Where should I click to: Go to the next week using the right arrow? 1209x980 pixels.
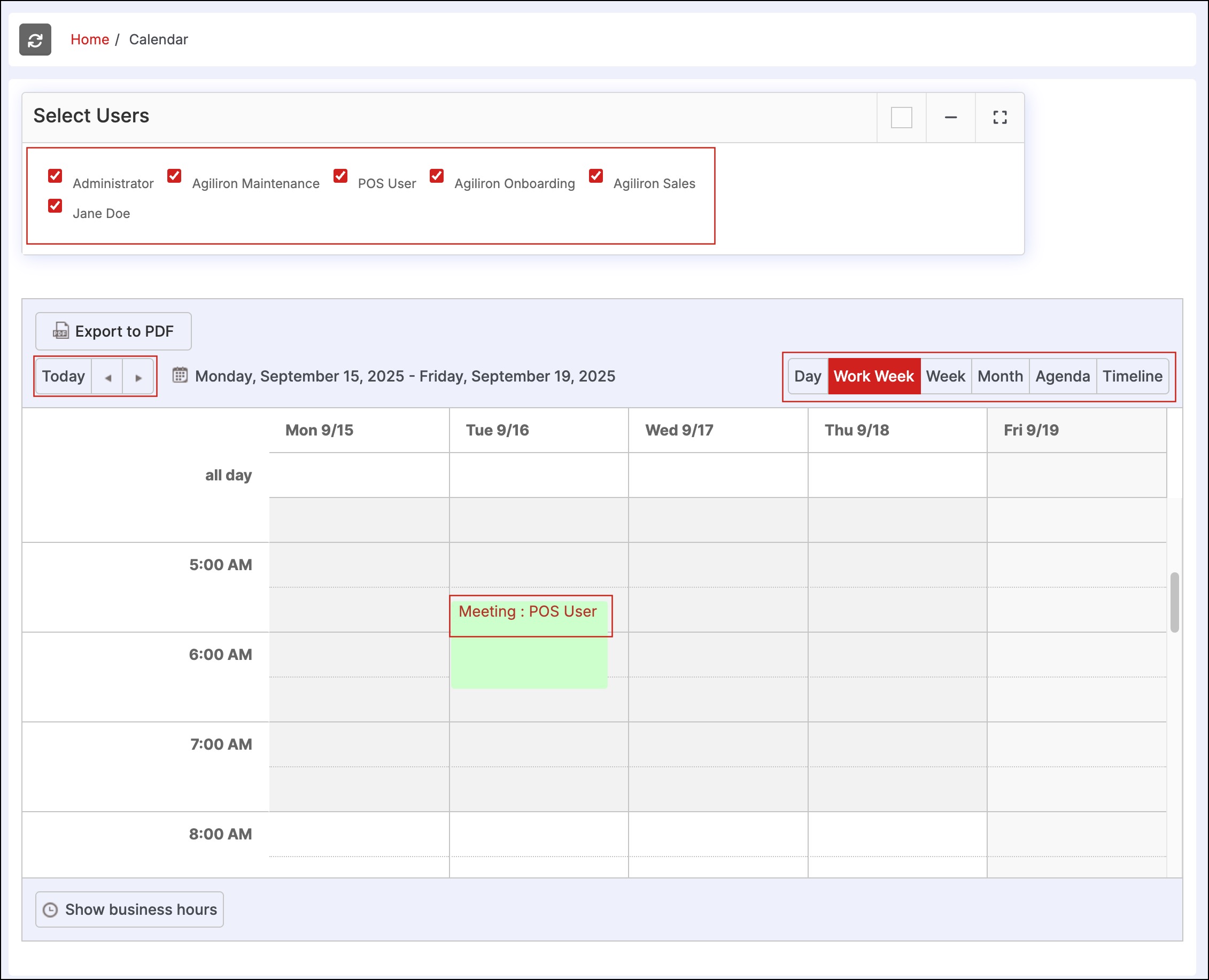point(138,377)
